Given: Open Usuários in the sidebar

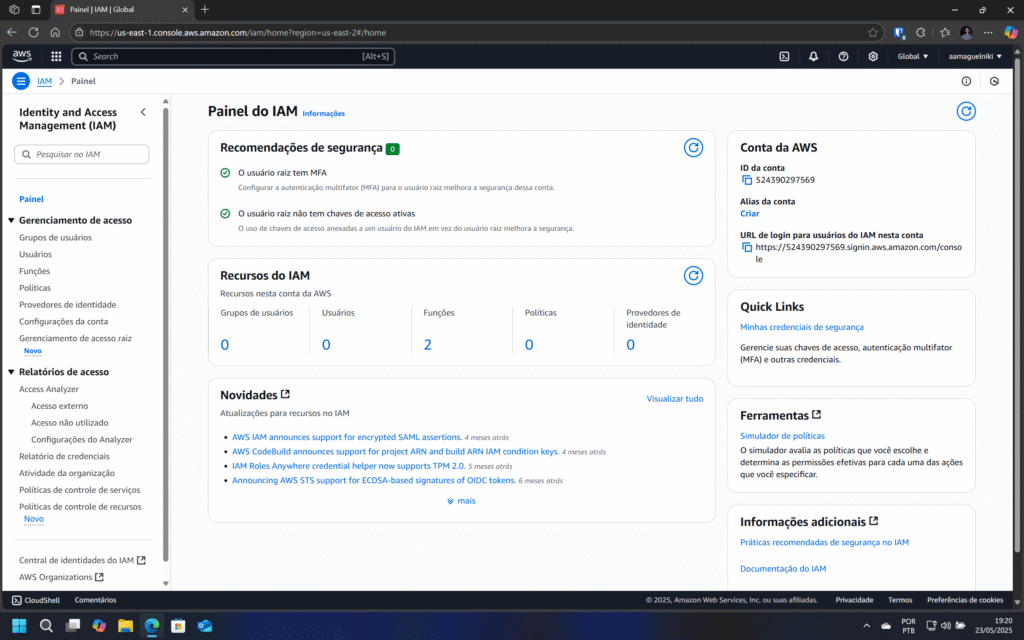Looking at the screenshot, I should pyautogui.click(x=35, y=255).
